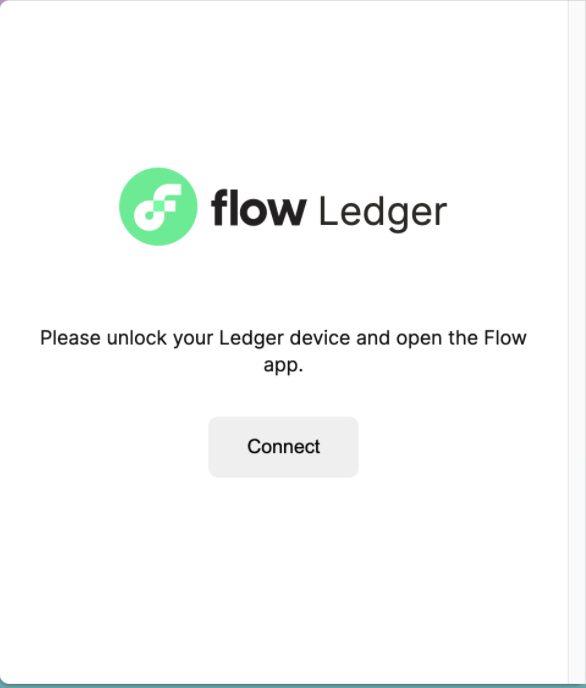586x688 pixels.
Task: Click the bold "flow" wordmark
Action: coord(258,208)
